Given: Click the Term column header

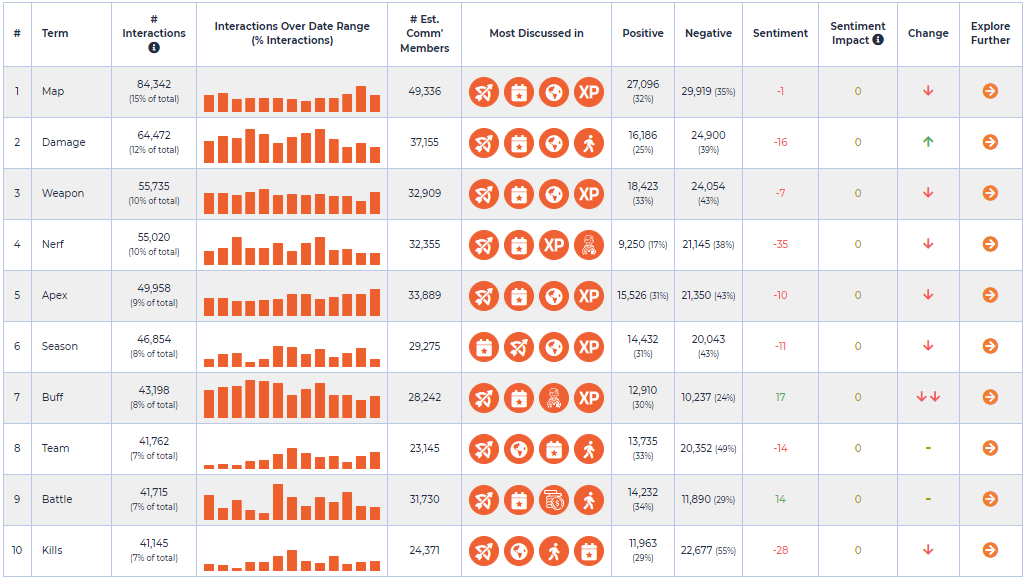Looking at the screenshot, I should pyautogui.click(x=55, y=33).
